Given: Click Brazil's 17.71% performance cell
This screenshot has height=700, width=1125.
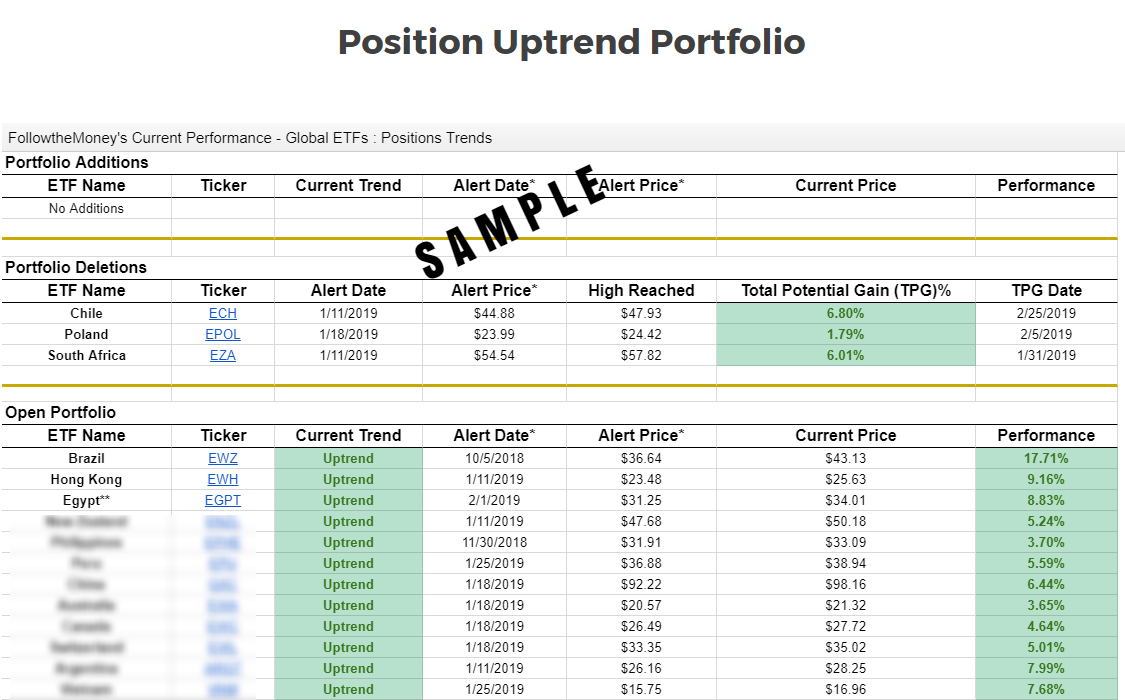Looking at the screenshot, I should [x=1046, y=458].
